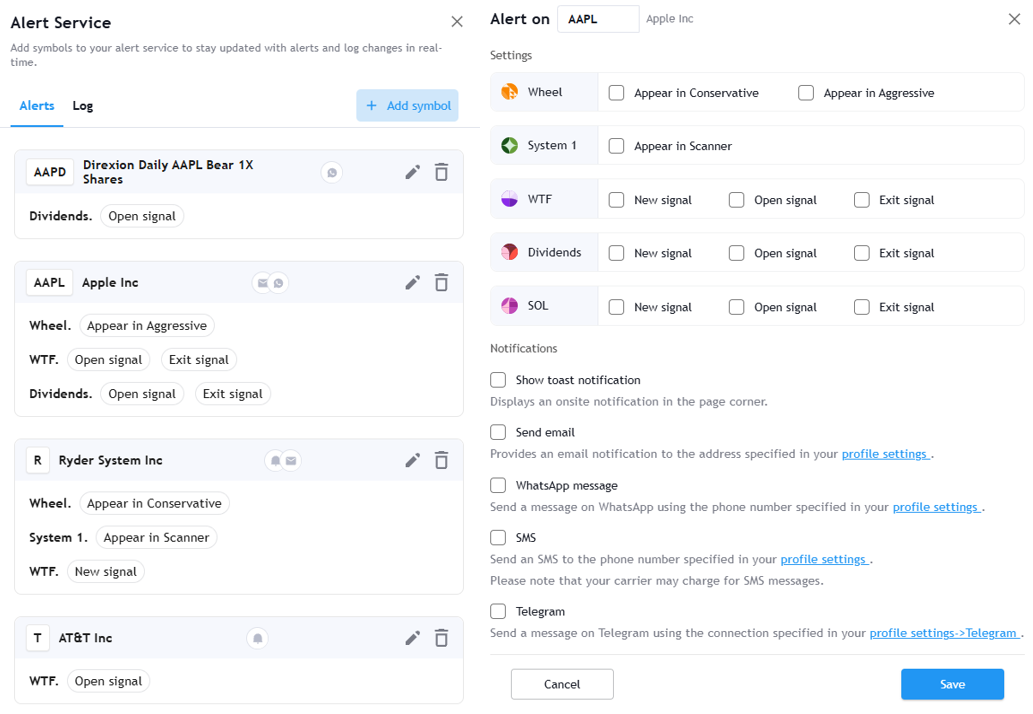
Task: Click the AAPL symbol input field
Action: [598, 19]
